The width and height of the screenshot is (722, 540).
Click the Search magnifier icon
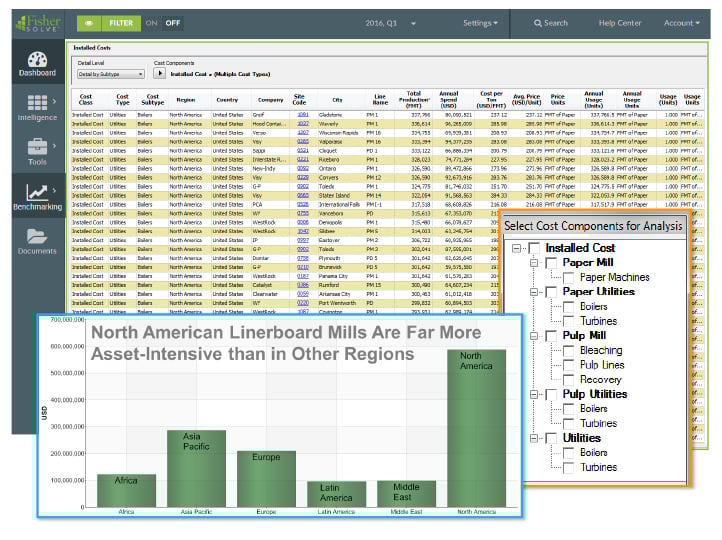pyautogui.click(x=537, y=23)
